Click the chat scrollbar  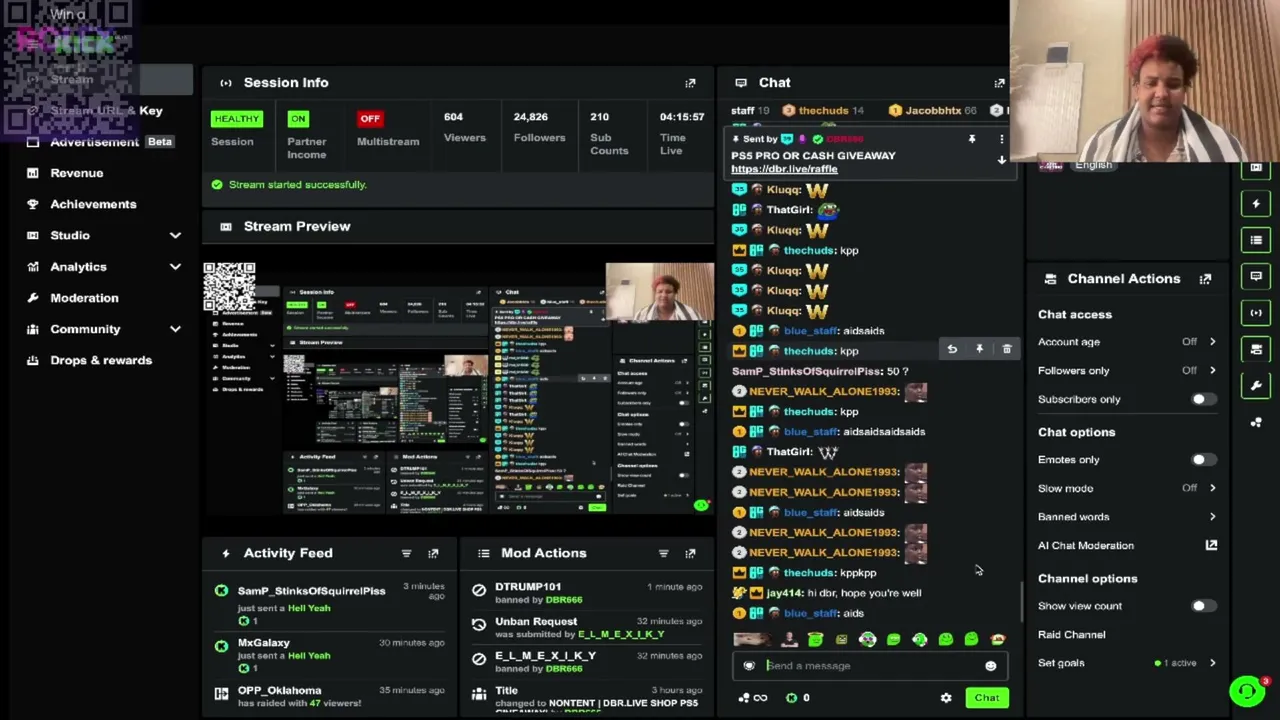click(1020, 603)
